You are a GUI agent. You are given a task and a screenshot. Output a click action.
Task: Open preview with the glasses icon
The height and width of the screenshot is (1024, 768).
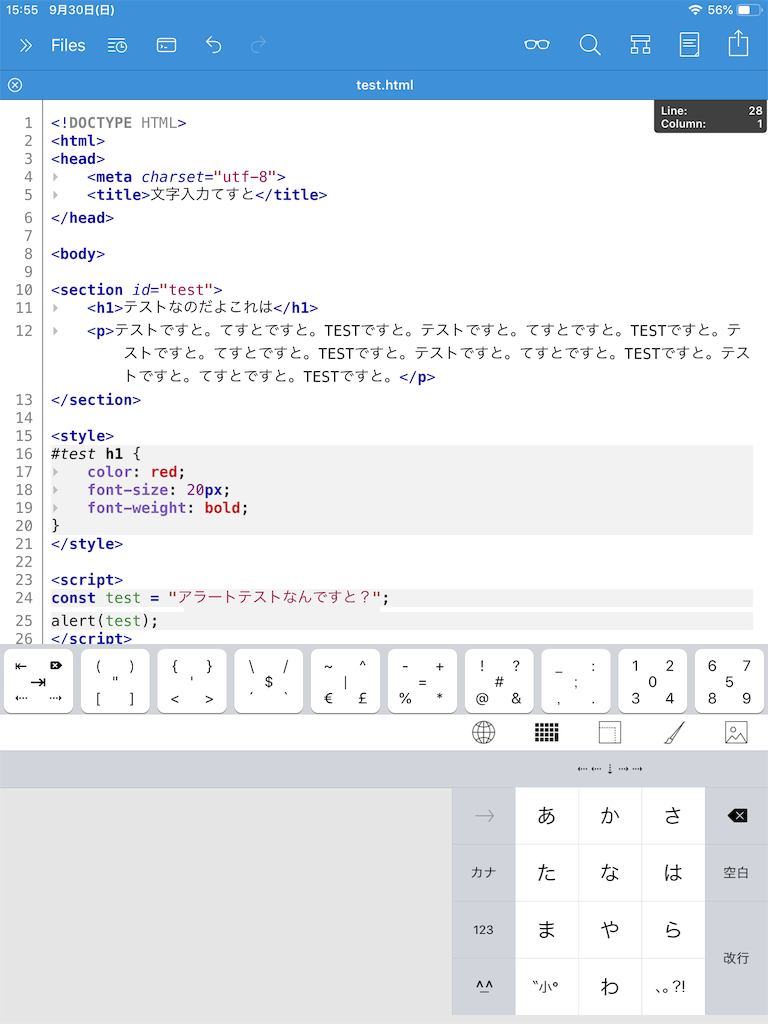coord(537,44)
